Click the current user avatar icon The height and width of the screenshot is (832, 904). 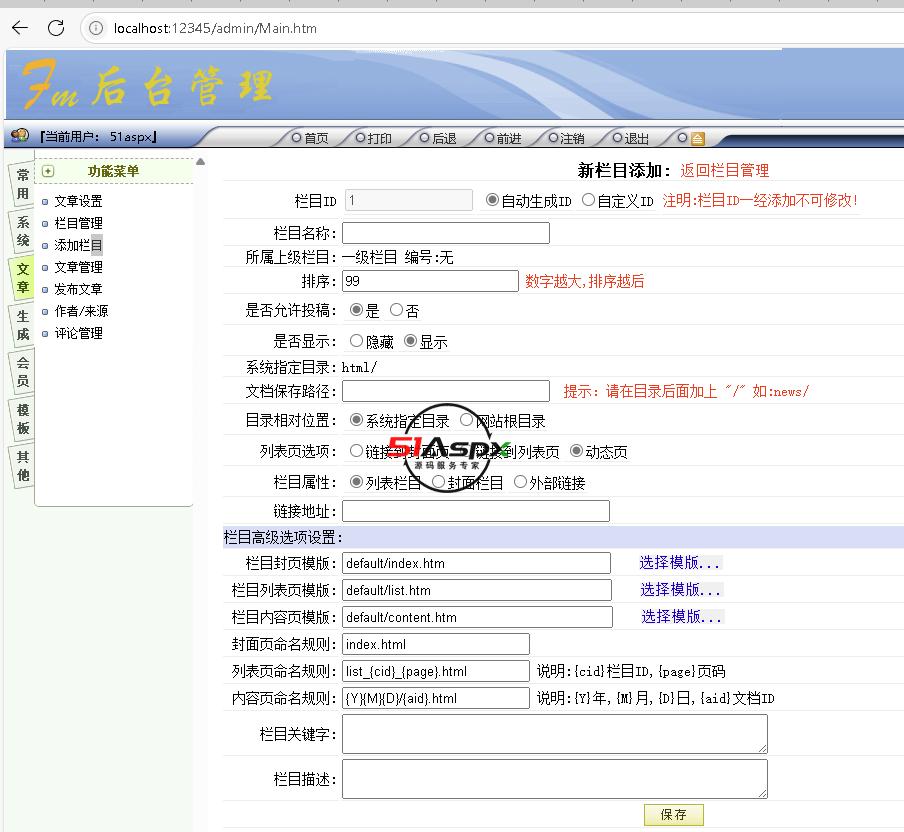pyautogui.click(x=20, y=136)
